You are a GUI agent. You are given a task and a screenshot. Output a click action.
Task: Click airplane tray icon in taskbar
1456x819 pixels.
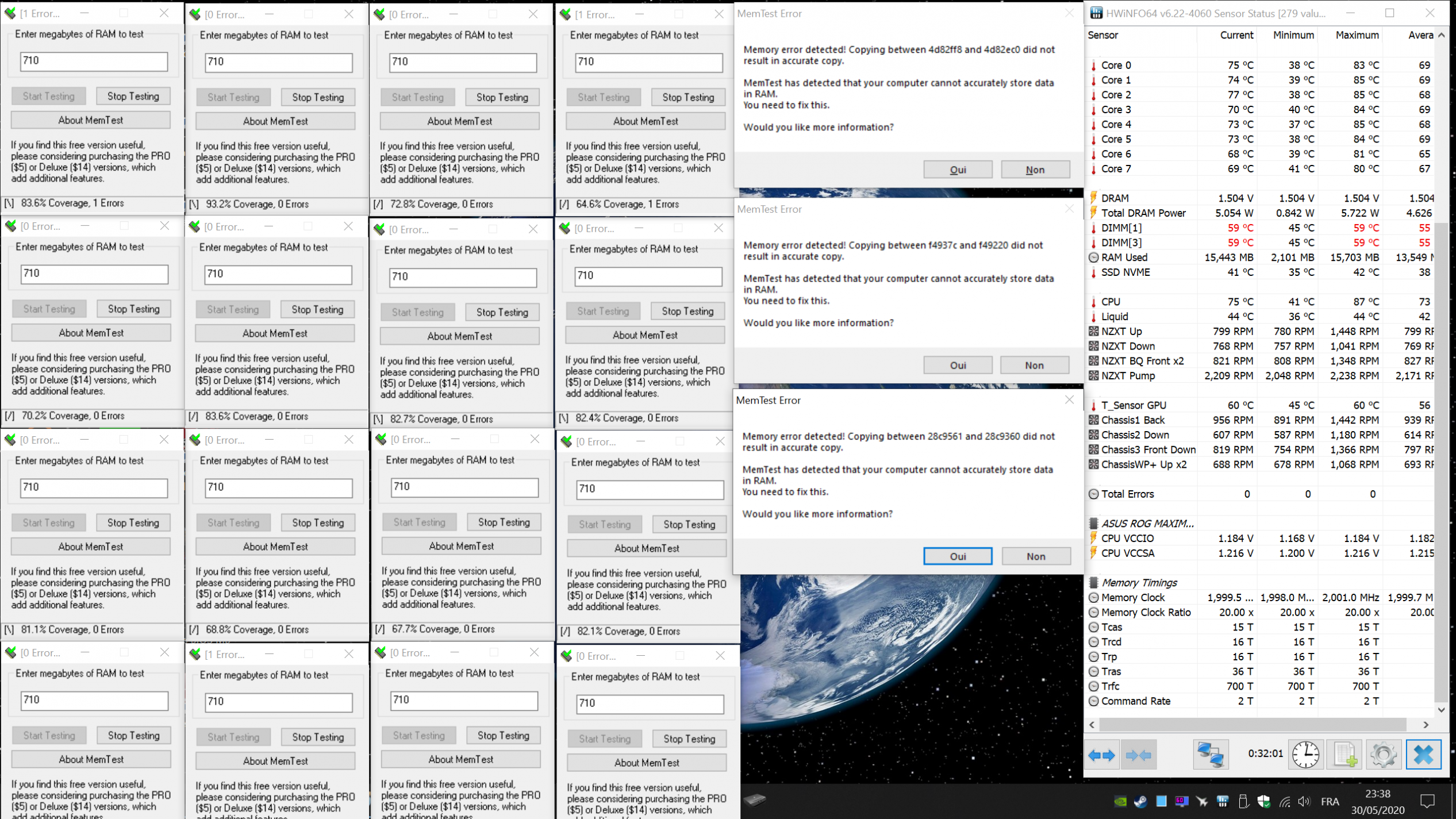[x=1202, y=801]
